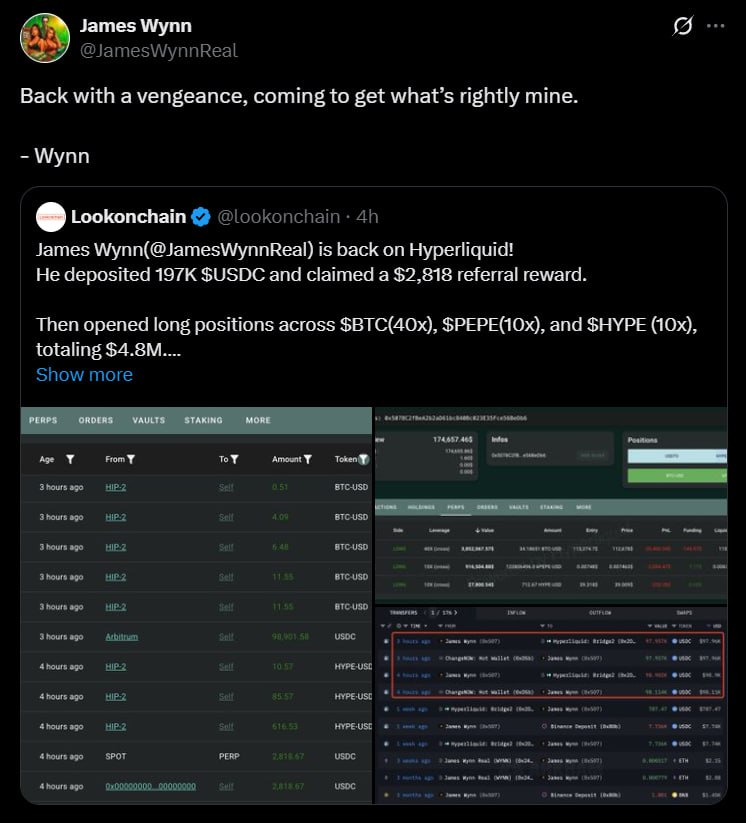The image size is (746, 823).
Task: Click the filter icon next to To
Action: [x=234, y=459]
